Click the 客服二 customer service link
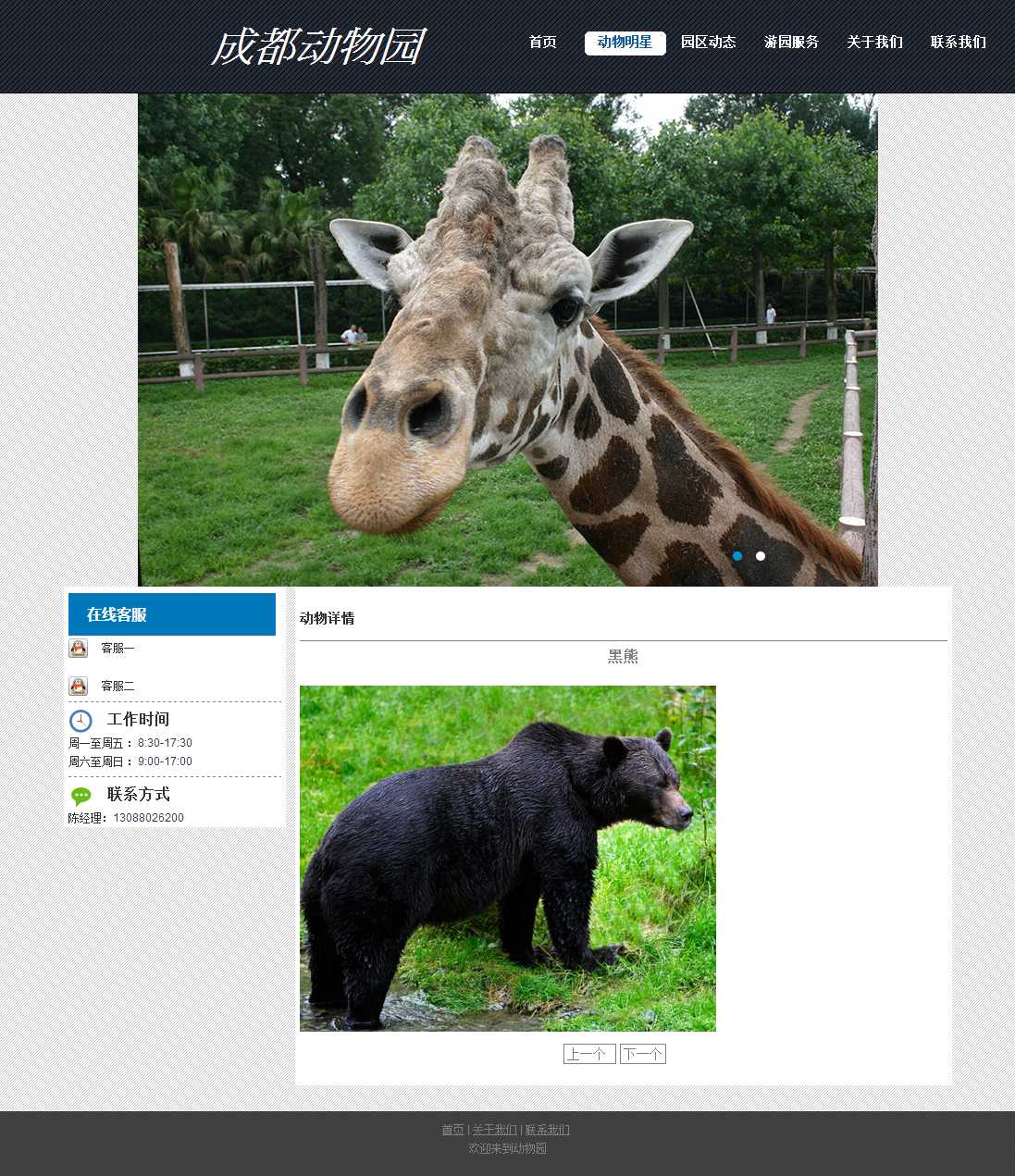This screenshot has height=1176, width=1015. pyautogui.click(x=118, y=687)
